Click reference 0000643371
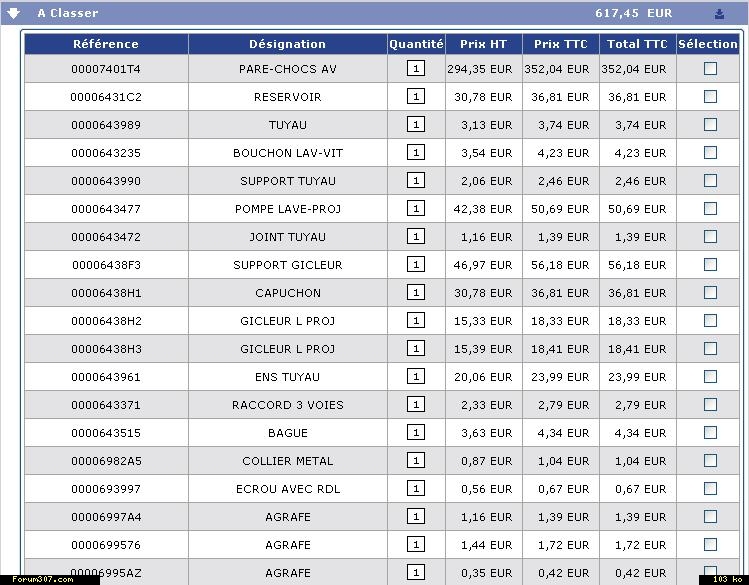 pyautogui.click(x=106, y=405)
